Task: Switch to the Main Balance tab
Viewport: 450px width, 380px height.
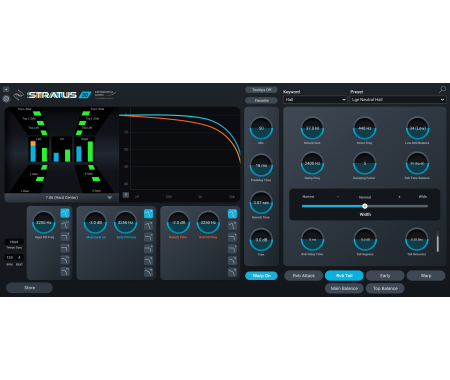Action: (x=344, y=288)
